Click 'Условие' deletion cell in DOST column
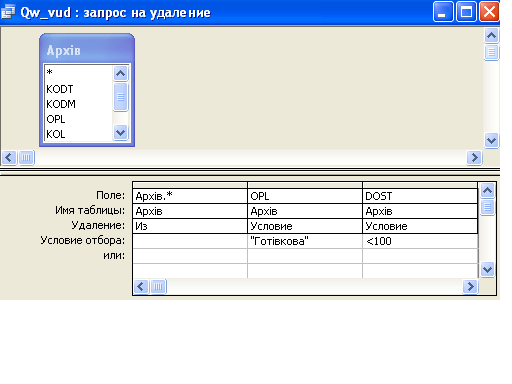This screenshot has height=384, width=512. [x=420, y=226]
